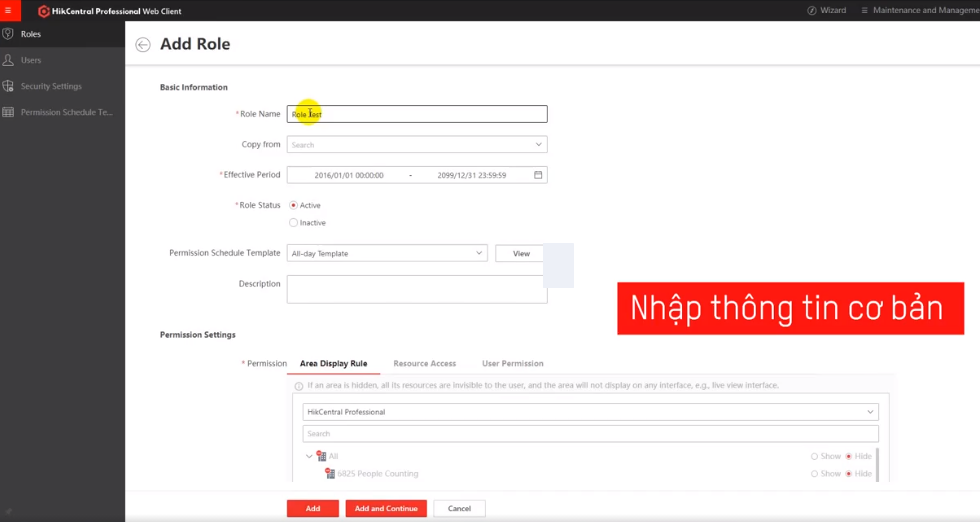Screen dimensions: 980x522
Task: Open the Effective Period calendar icon
Action: pos(538,175)
